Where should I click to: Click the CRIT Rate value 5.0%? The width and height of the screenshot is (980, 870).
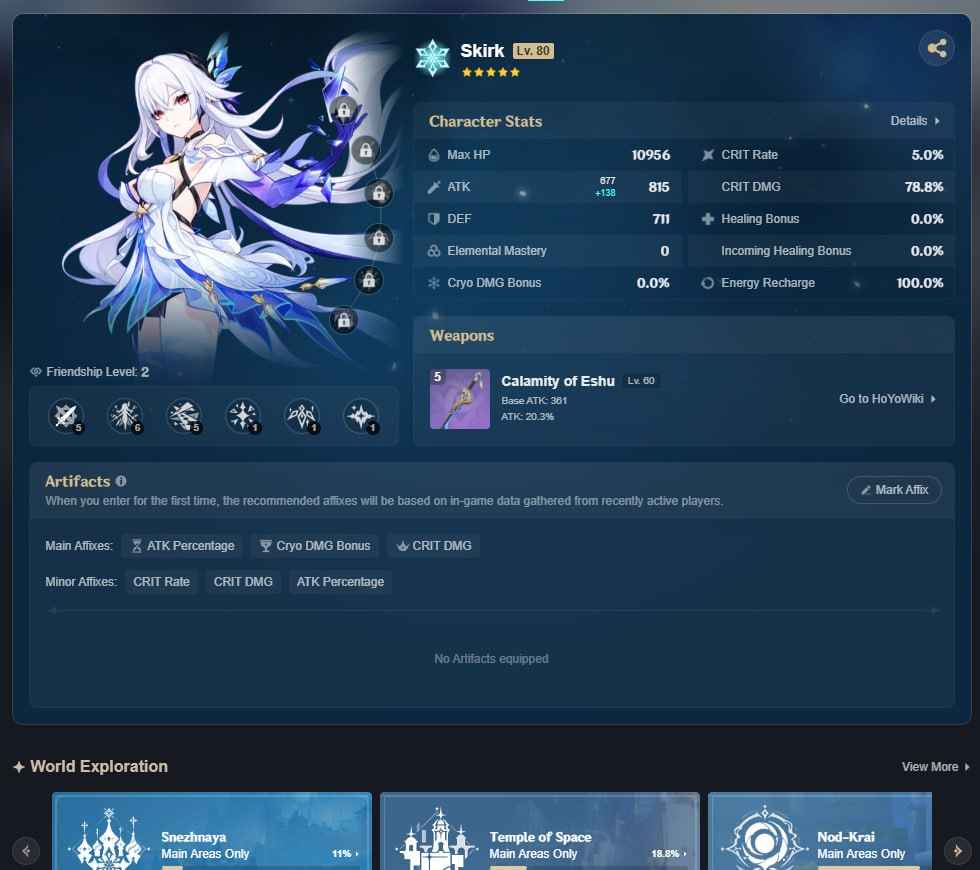click(927, 155)
